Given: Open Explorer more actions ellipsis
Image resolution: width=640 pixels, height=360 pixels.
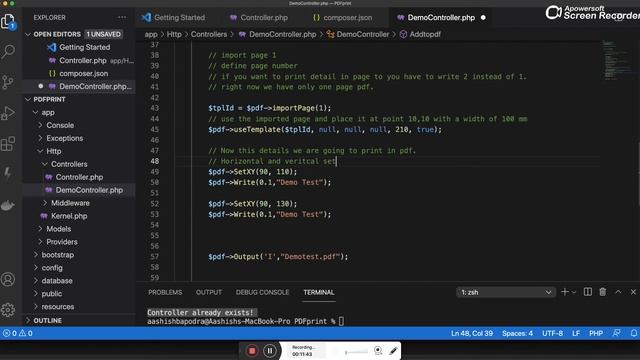Looking at the screenshot, I should click(x=122, y=18).
